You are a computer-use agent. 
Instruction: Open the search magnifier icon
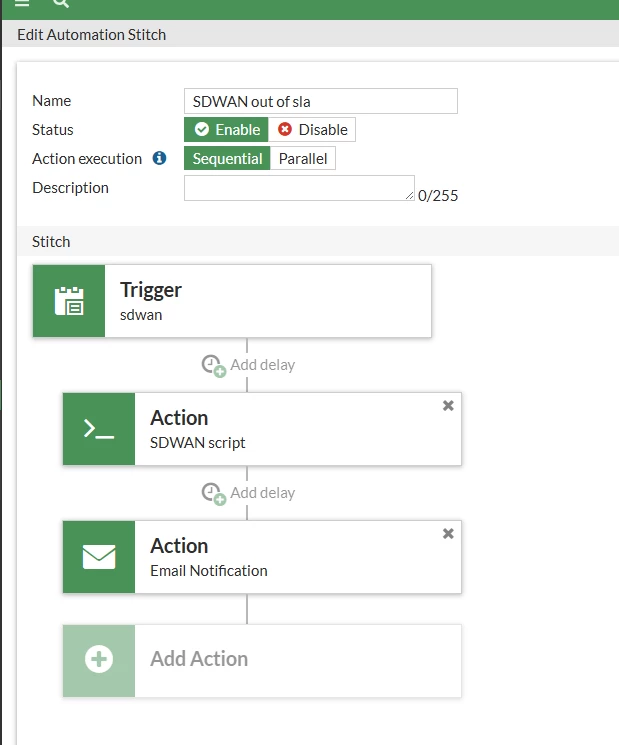(x=61, y=3)
